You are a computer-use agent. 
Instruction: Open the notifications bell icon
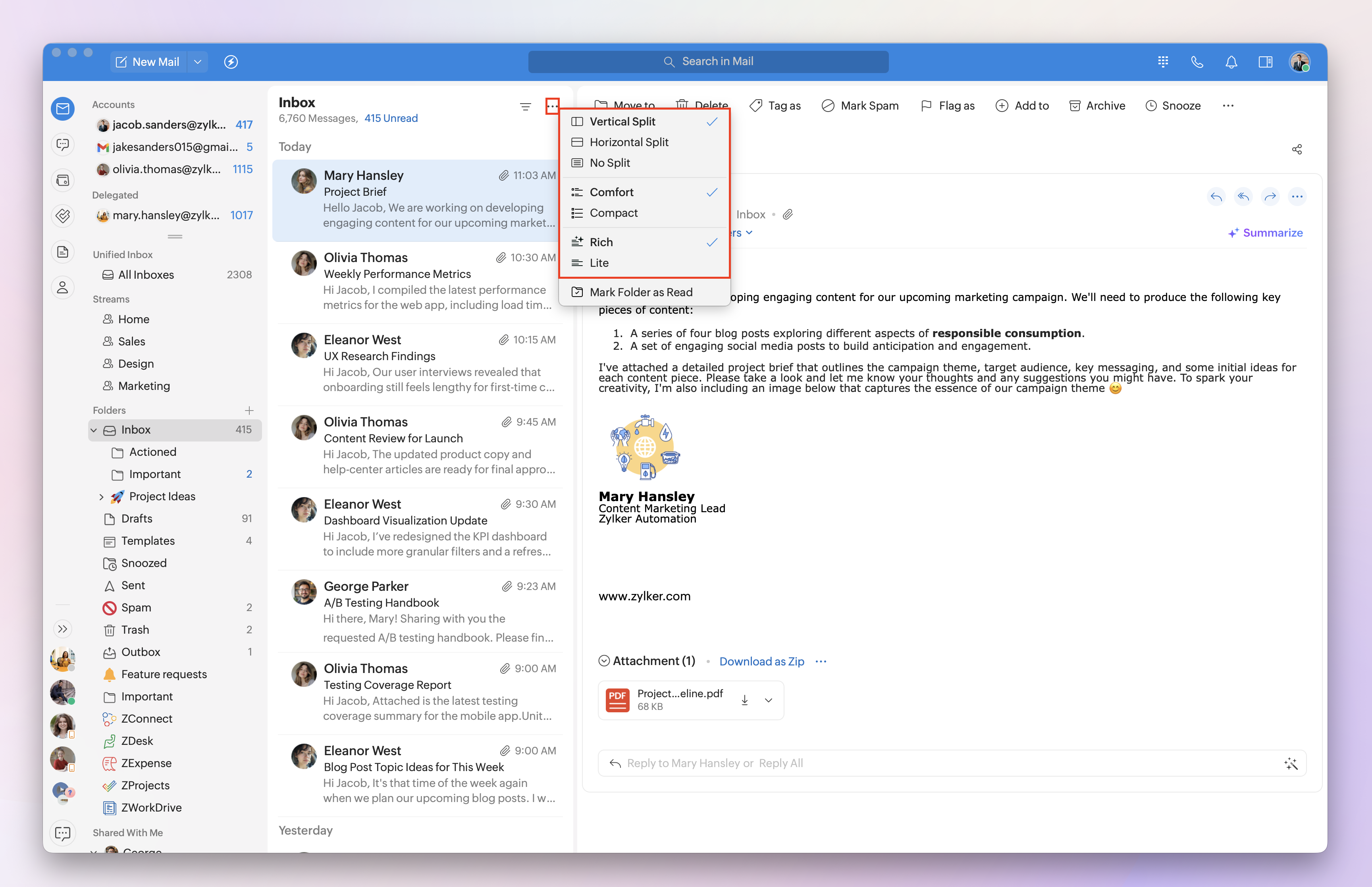pyautogui.click(x=1231, y=62)
